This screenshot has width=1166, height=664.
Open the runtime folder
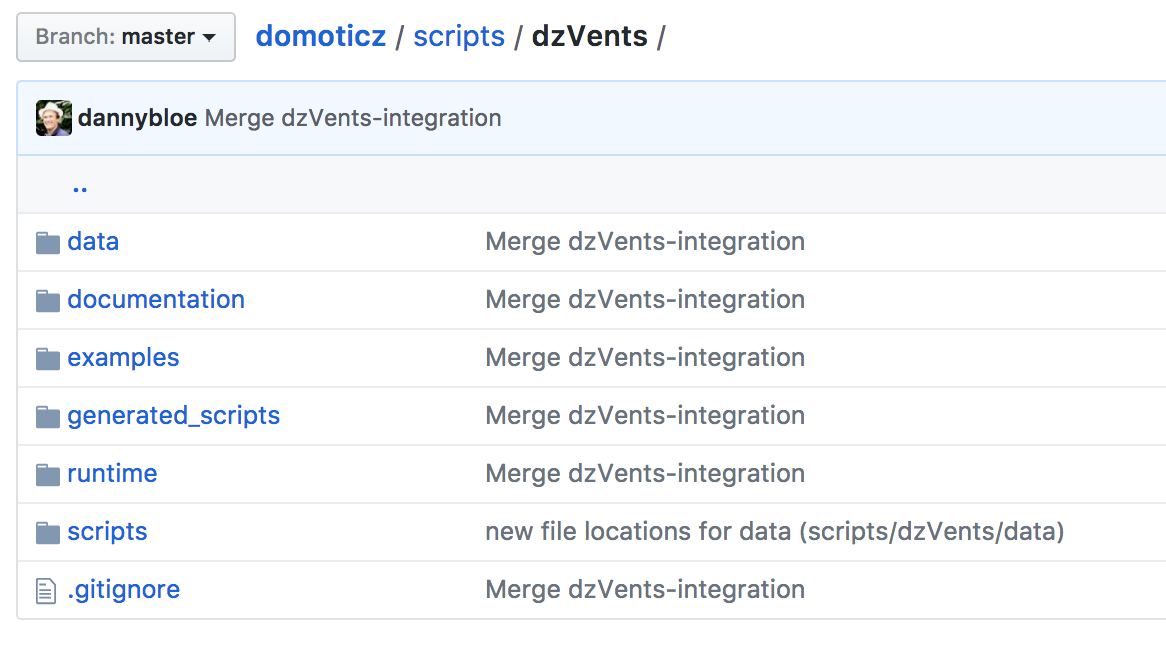pos(112,474)
